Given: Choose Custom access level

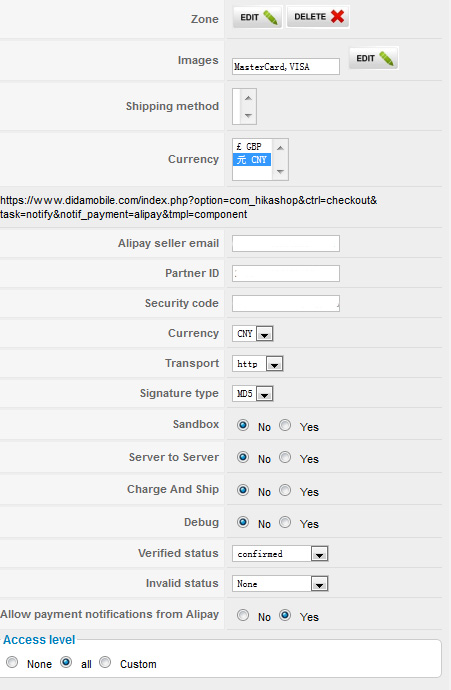Looking at the screenshot, I should (105, 662).
